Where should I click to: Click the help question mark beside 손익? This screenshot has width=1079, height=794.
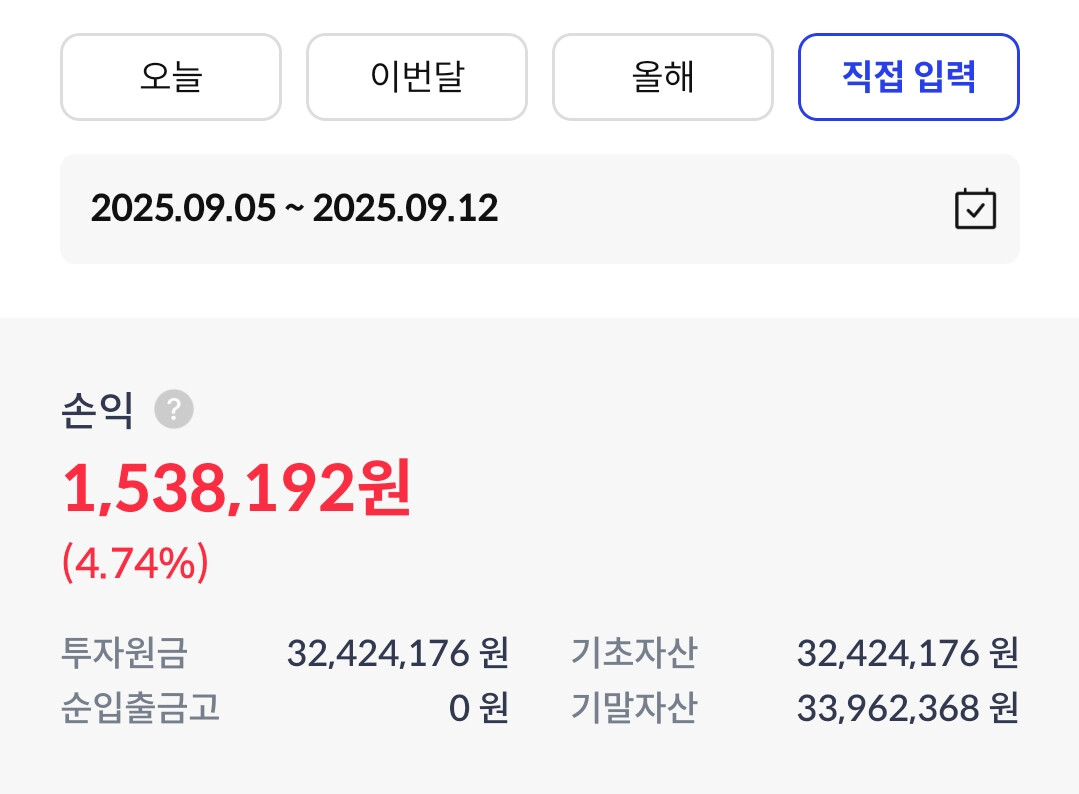(x=174, y=410)
